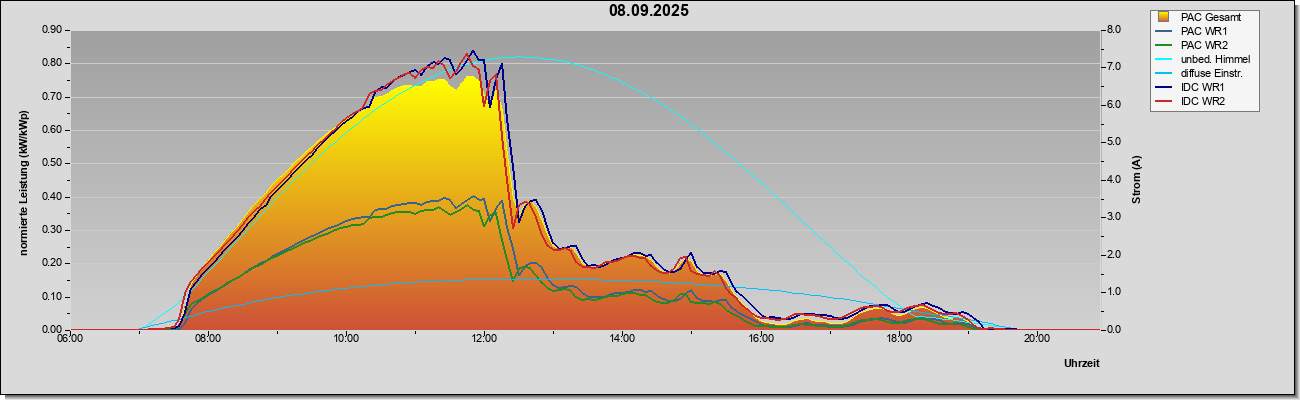Select the PAC WR1 legend entry
The image size is (1300, 400).
coord(1203,31)
